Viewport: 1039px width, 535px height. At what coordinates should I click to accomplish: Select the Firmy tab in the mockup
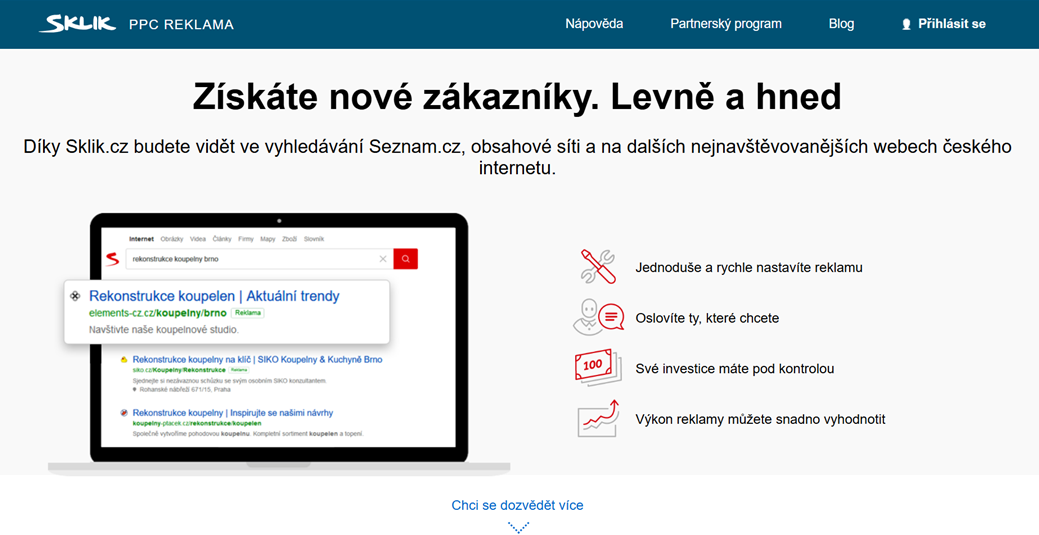246,239
